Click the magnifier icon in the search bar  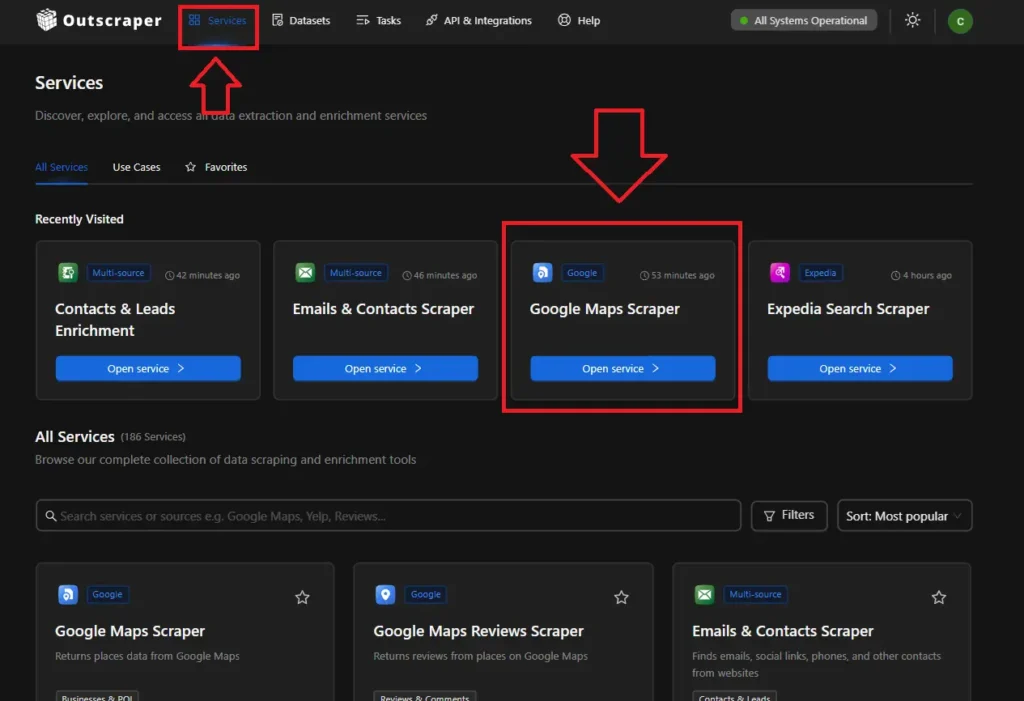pos(51,515)
